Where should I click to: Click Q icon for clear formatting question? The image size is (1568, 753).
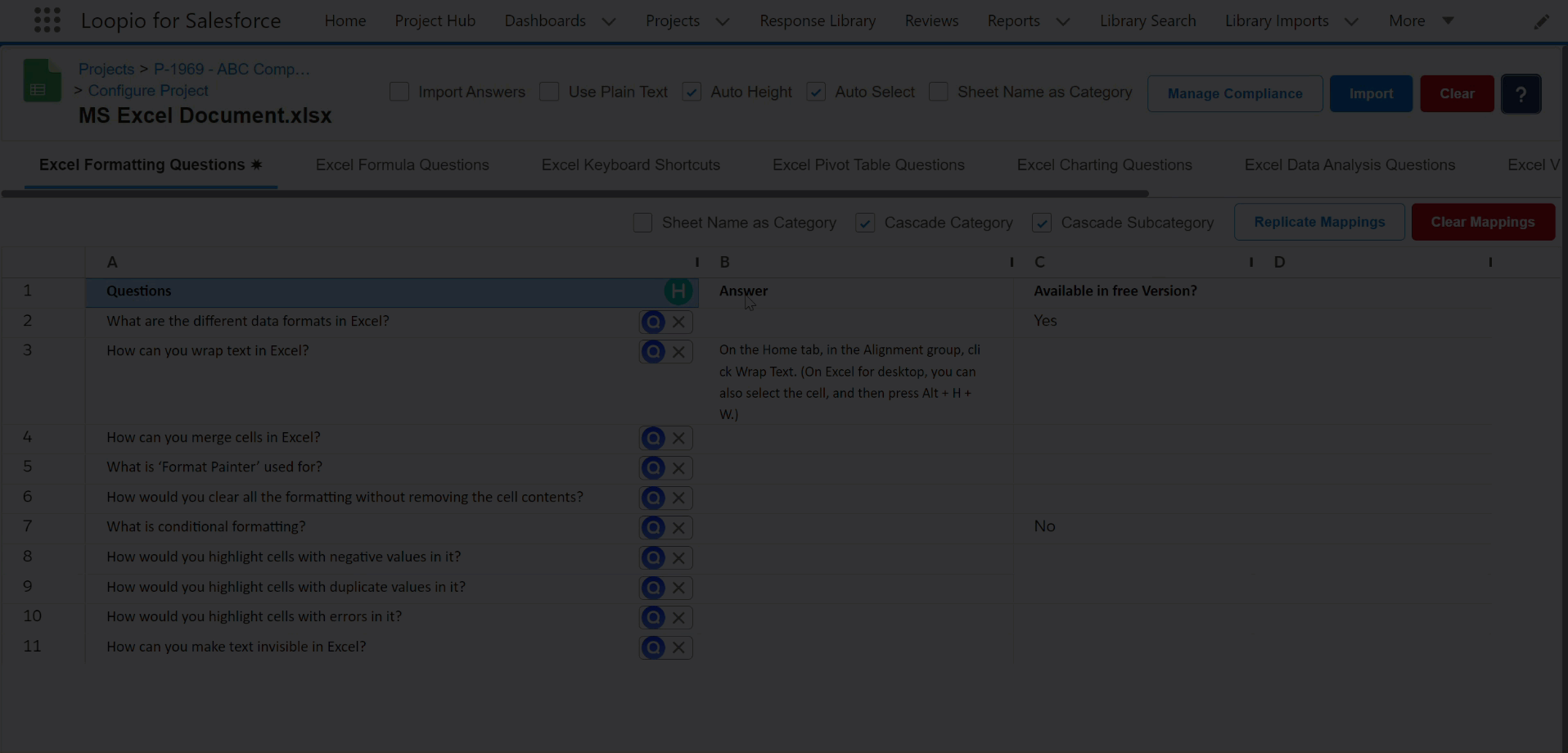(x=652, y=498)
